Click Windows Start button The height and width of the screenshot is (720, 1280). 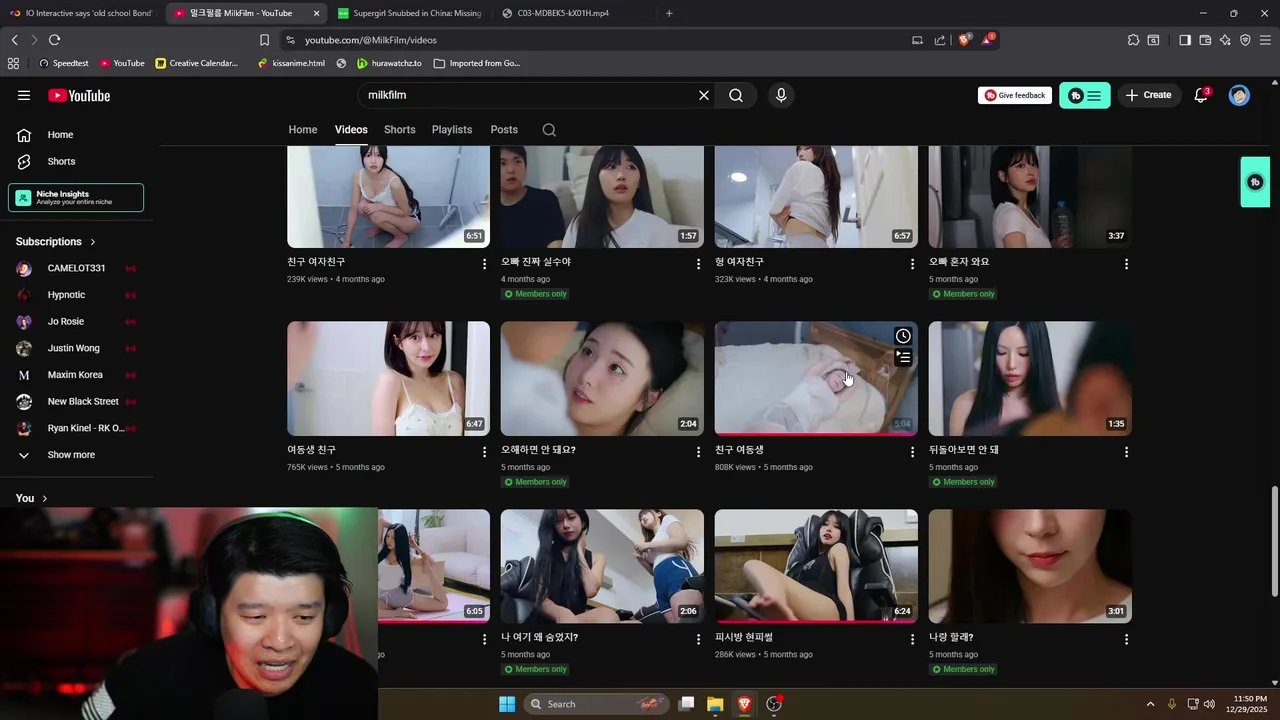[507, 704]
